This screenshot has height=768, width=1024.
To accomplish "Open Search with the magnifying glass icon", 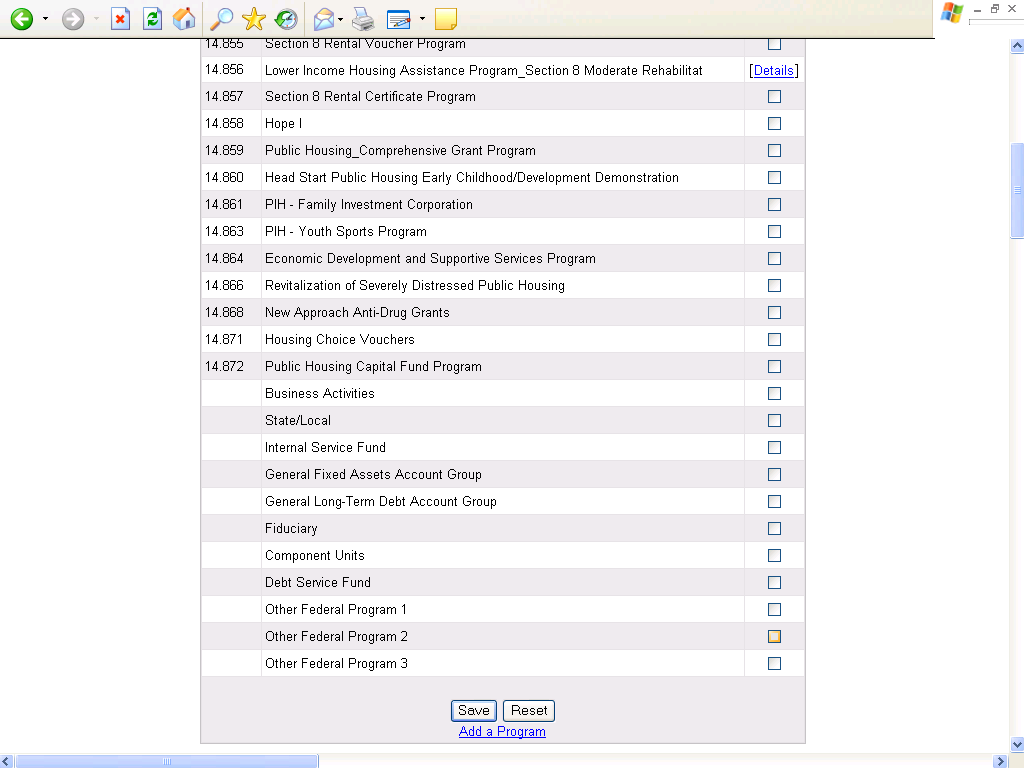I will 221,18.
